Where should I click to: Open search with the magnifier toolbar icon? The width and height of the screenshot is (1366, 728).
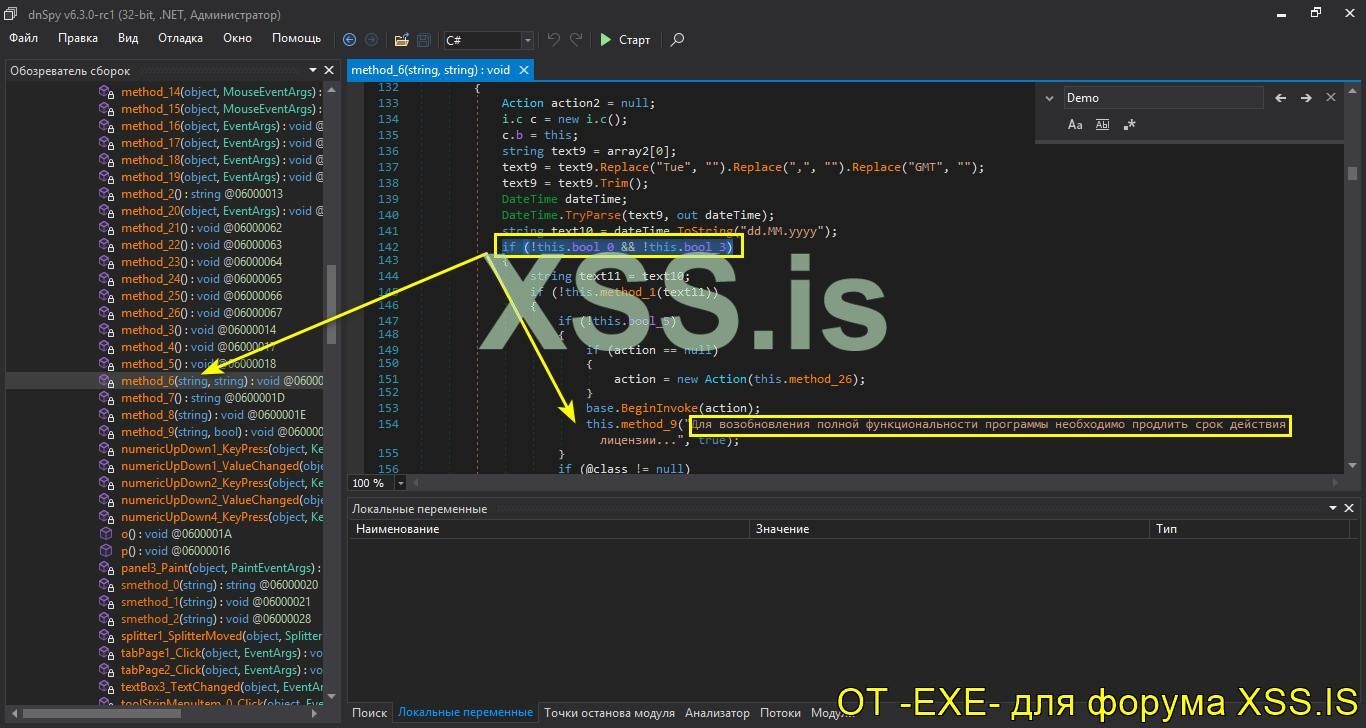[x=677, y=40]
